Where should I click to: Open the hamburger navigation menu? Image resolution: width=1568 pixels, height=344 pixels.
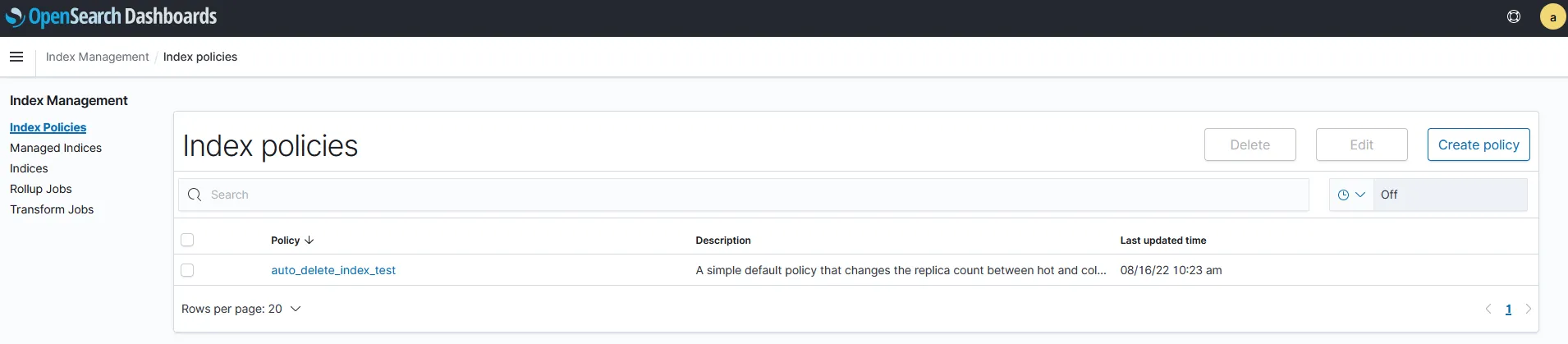pos(16,57)
